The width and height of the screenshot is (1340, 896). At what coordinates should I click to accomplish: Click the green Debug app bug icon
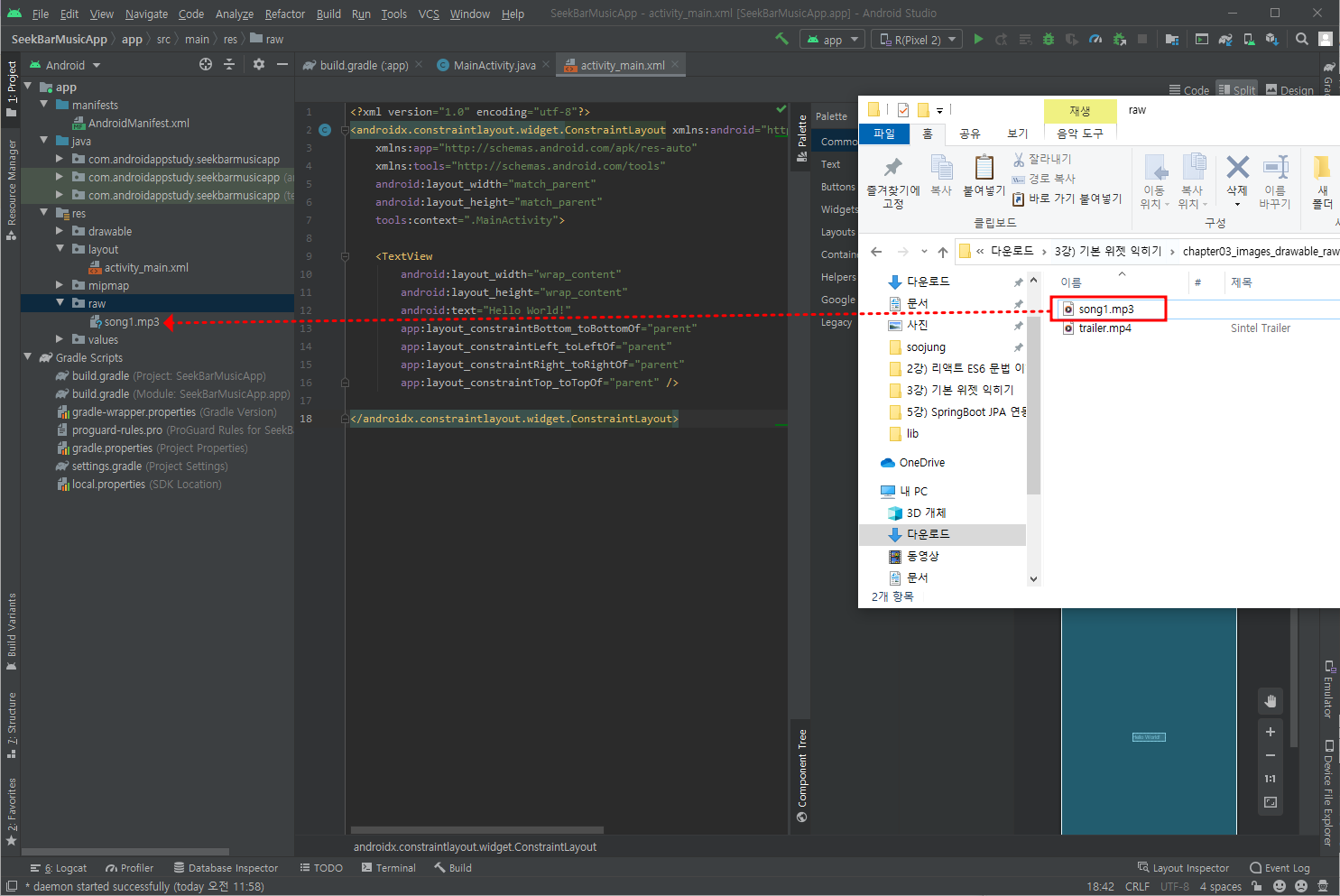tap(1049, 39)
